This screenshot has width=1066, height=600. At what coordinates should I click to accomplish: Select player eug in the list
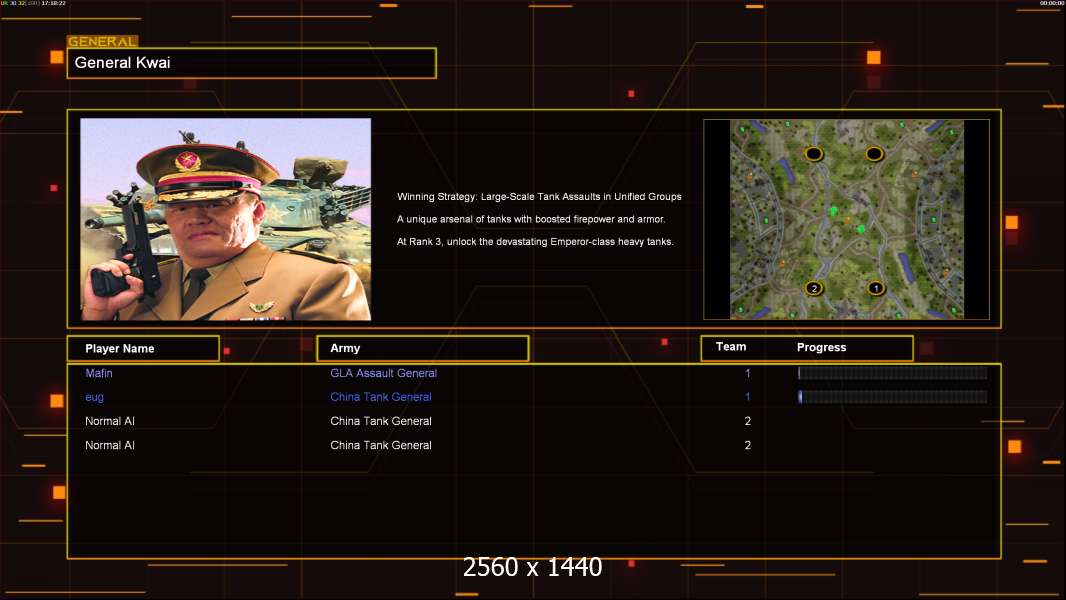[94, 397]
